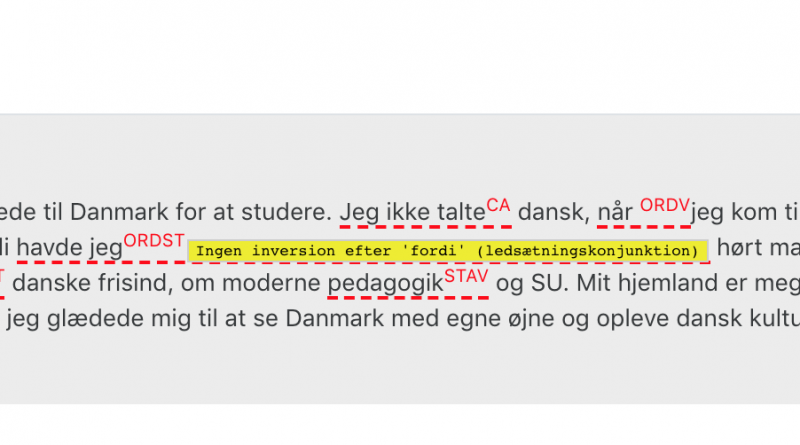Screen dimensions: 800x445
Task: Click the underlined phrase 'Jeg ikke talte'
Action: pos(412,212)
